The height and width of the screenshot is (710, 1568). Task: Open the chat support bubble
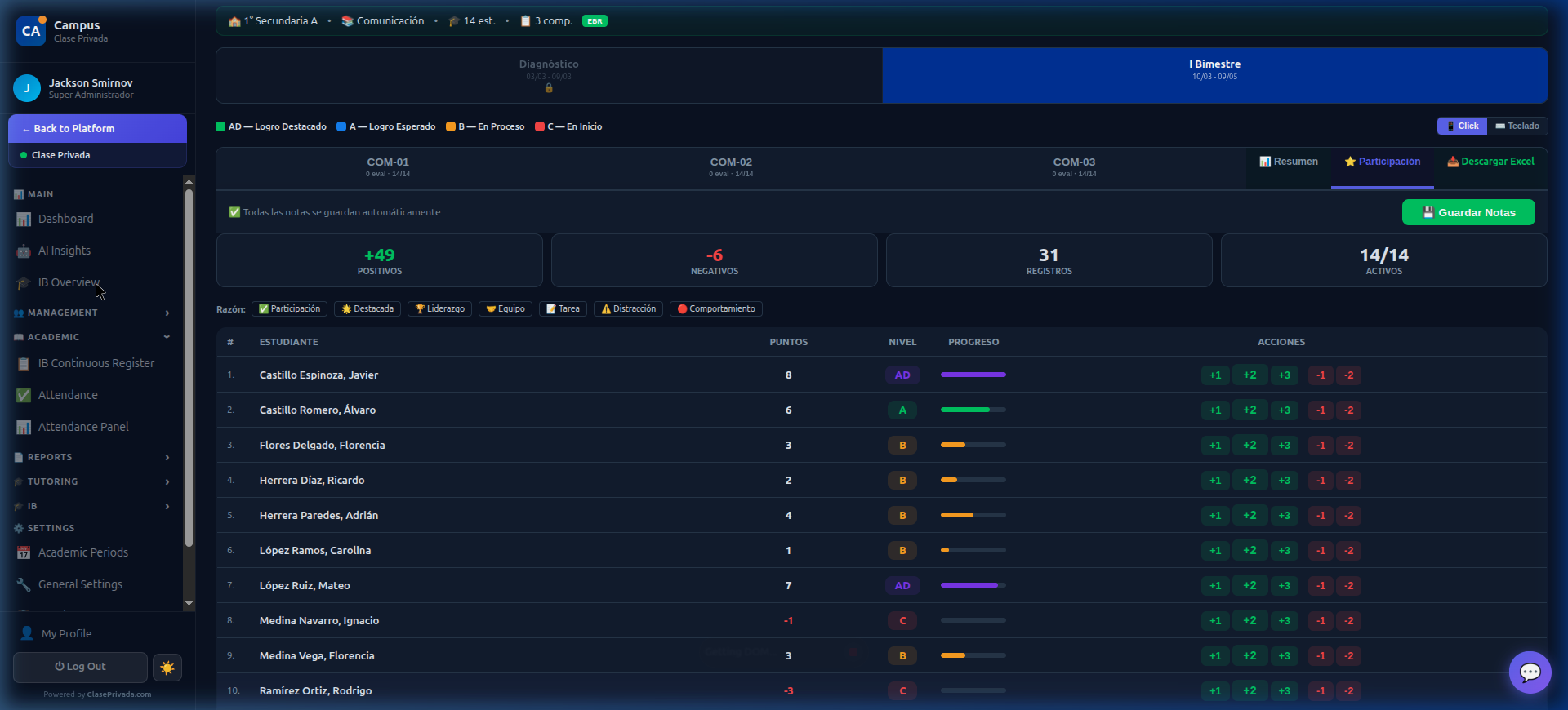pos(1530,672)
